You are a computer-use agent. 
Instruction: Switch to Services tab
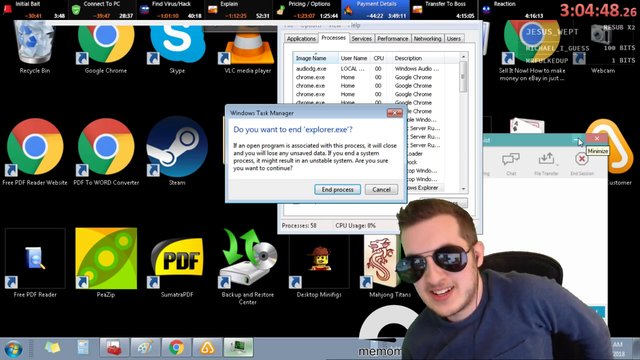pyautogui.click(x=361, y=38)
